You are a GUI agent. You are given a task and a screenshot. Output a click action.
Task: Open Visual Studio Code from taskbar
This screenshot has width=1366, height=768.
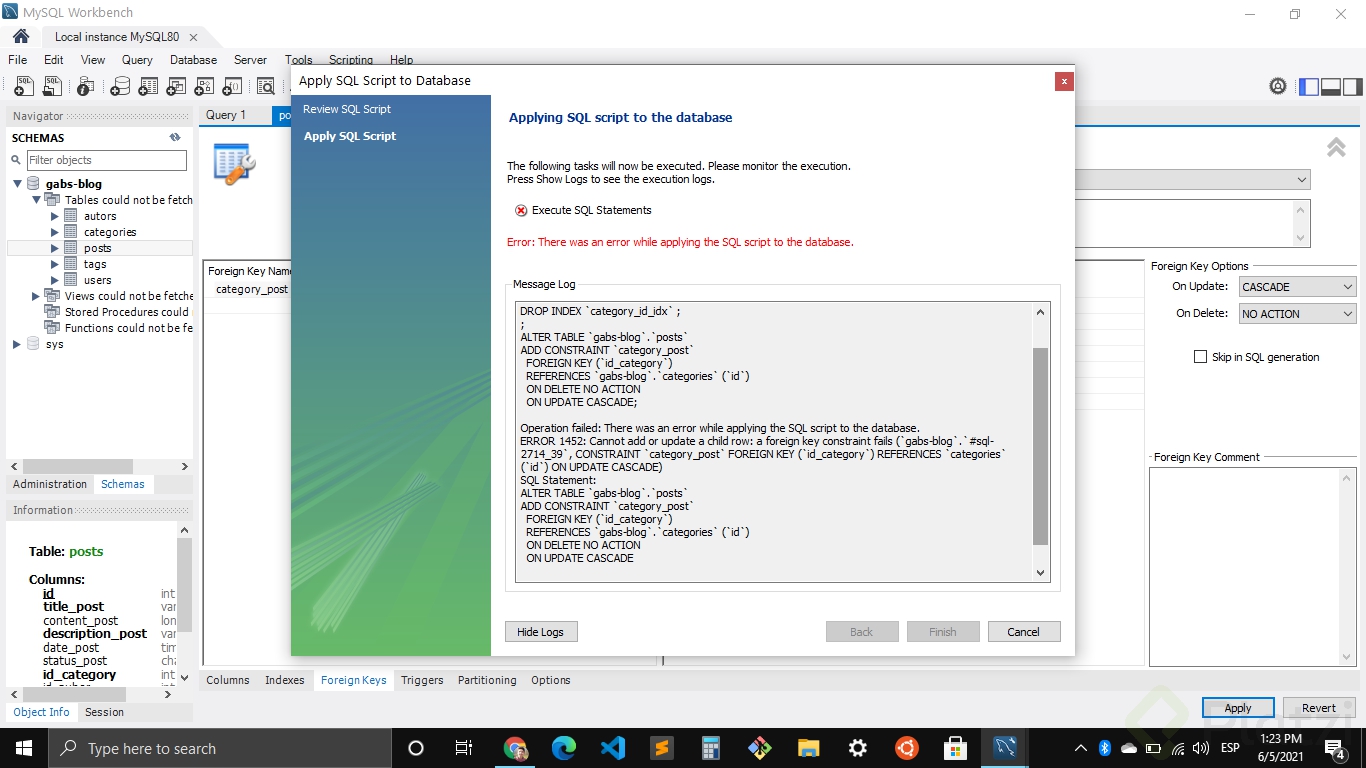[x=613, y=748]
